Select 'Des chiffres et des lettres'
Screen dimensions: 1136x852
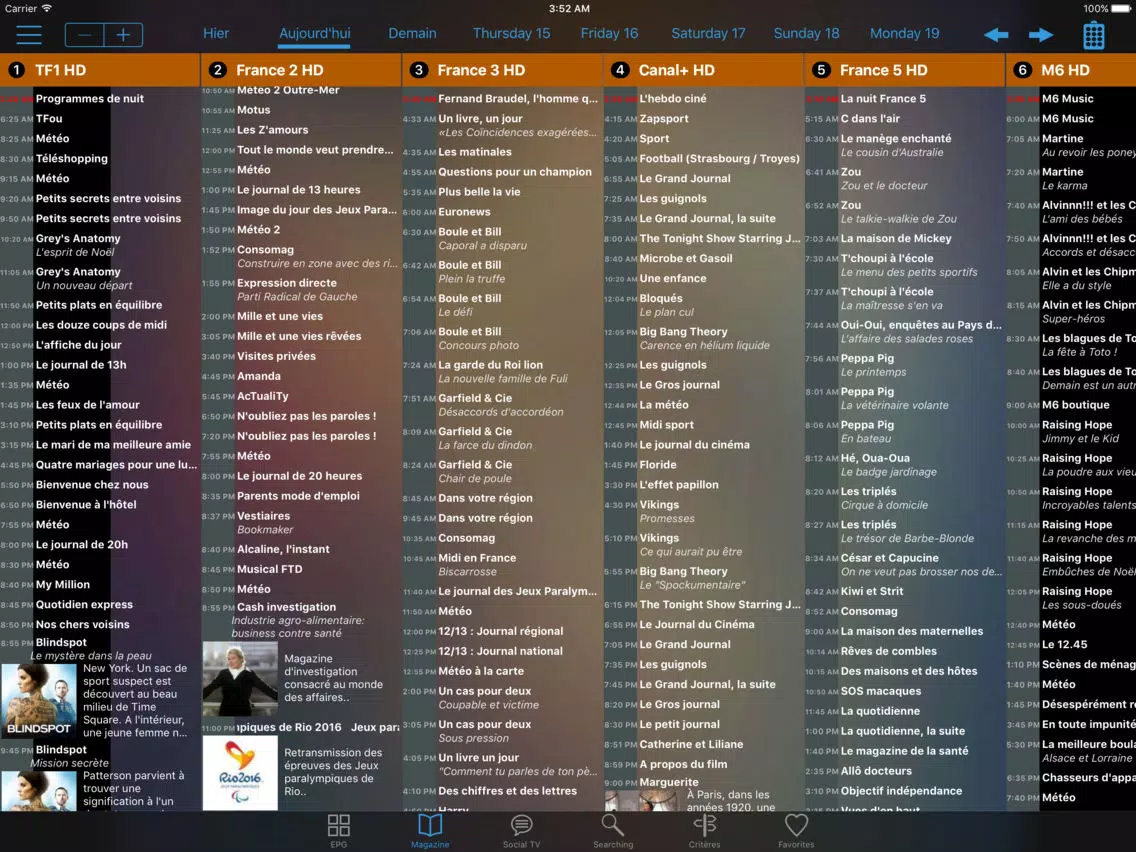click(508, 791)
